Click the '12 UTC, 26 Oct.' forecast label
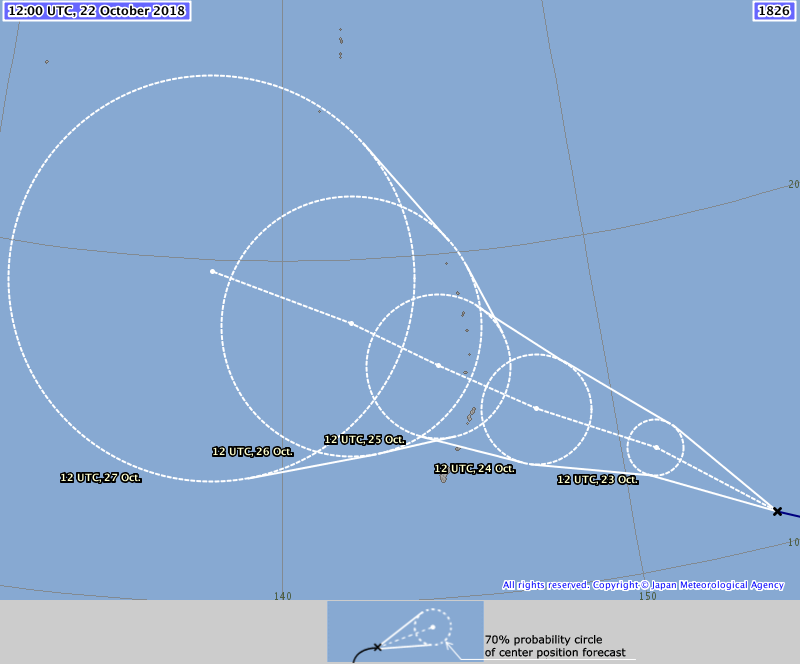Viewport: 800px width, 664px height. (x=253, y=452)
